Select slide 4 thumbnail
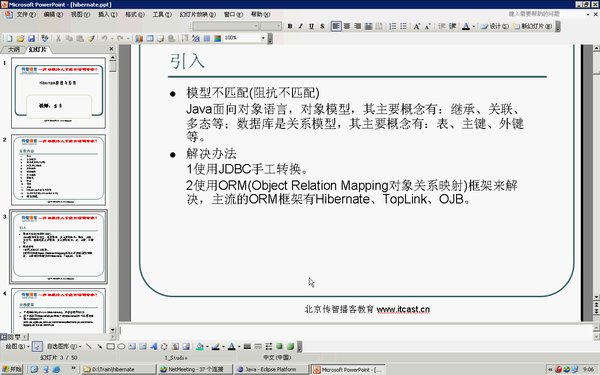Viewport: 600px width, 375px height. [58, 311]
